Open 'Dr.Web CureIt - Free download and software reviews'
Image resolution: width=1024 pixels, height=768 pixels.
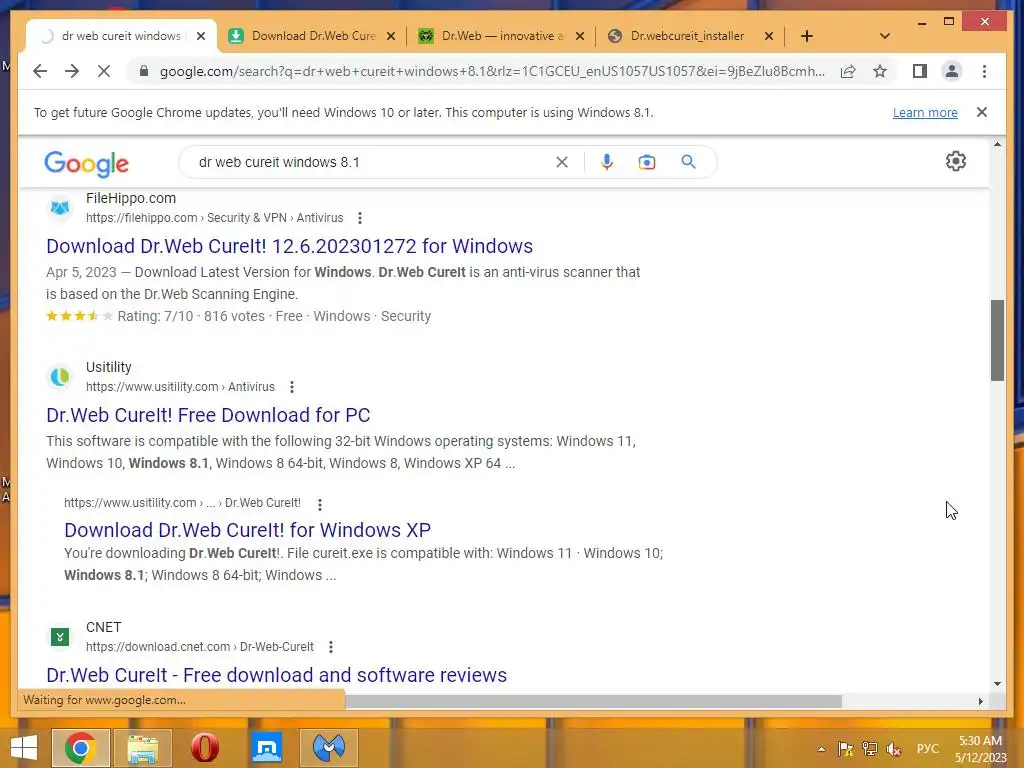coord(276,675)
